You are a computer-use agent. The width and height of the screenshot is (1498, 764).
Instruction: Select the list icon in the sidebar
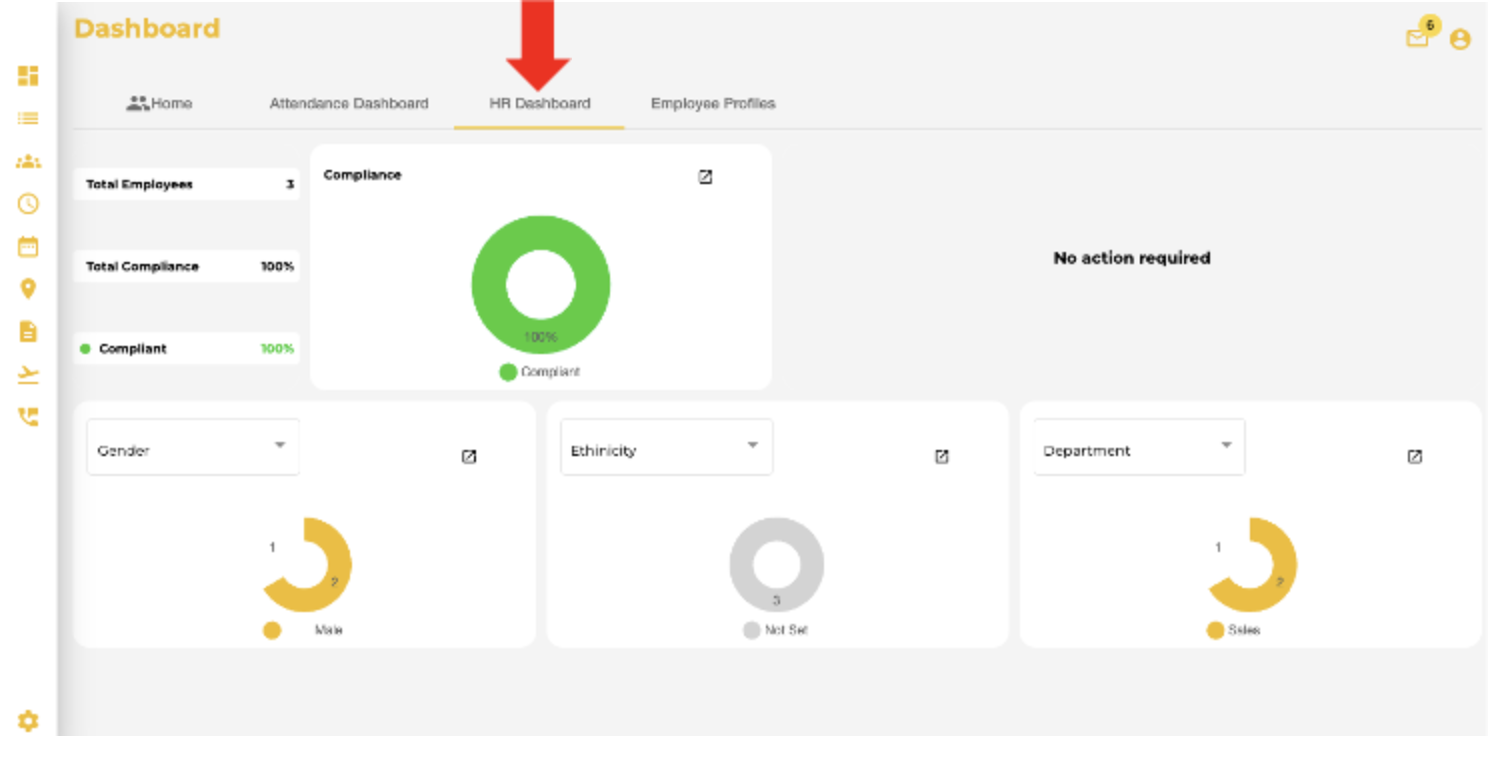tap(28, 117)
